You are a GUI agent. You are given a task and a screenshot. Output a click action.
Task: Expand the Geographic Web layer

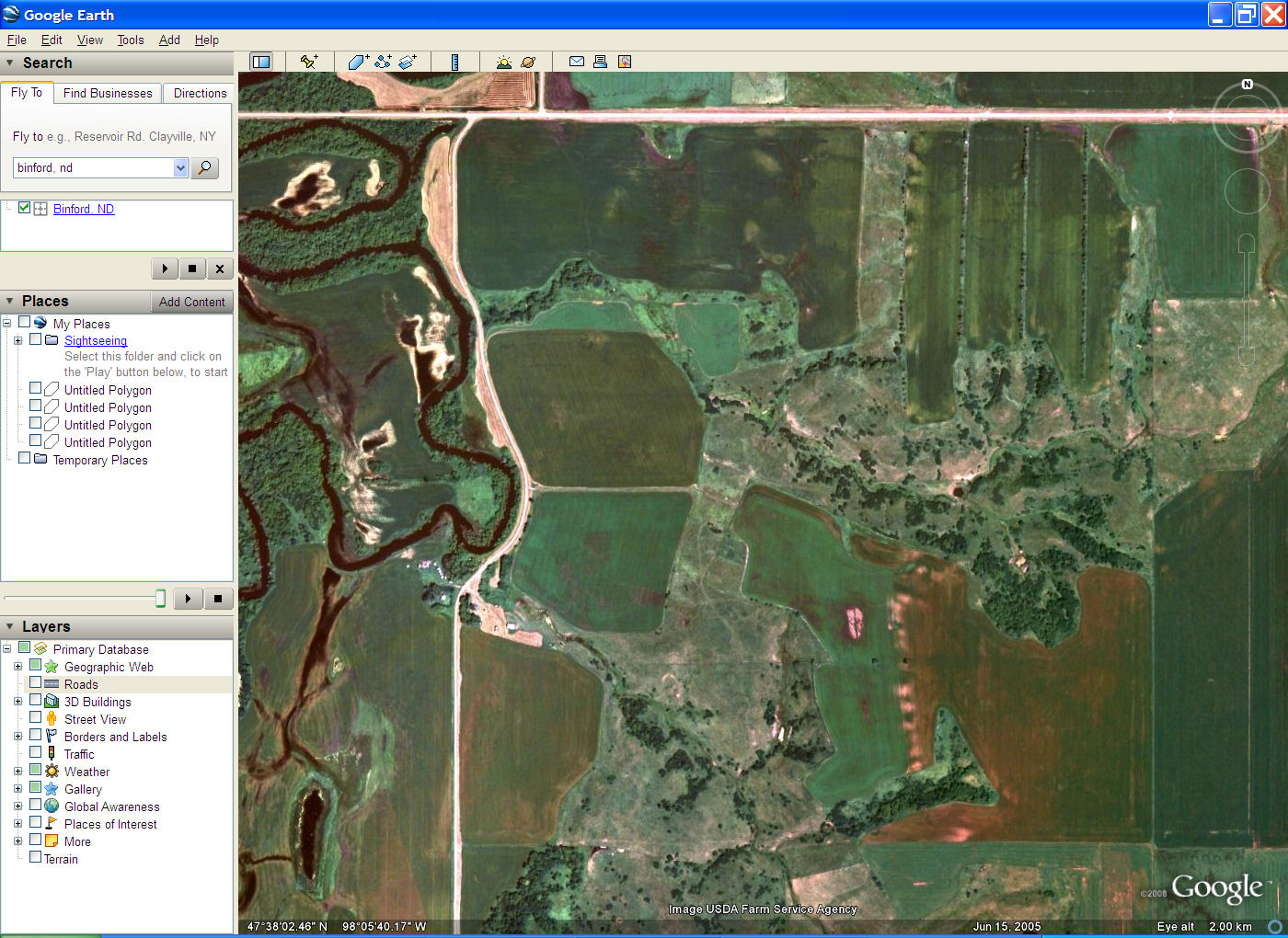click(x=17, y=666)
